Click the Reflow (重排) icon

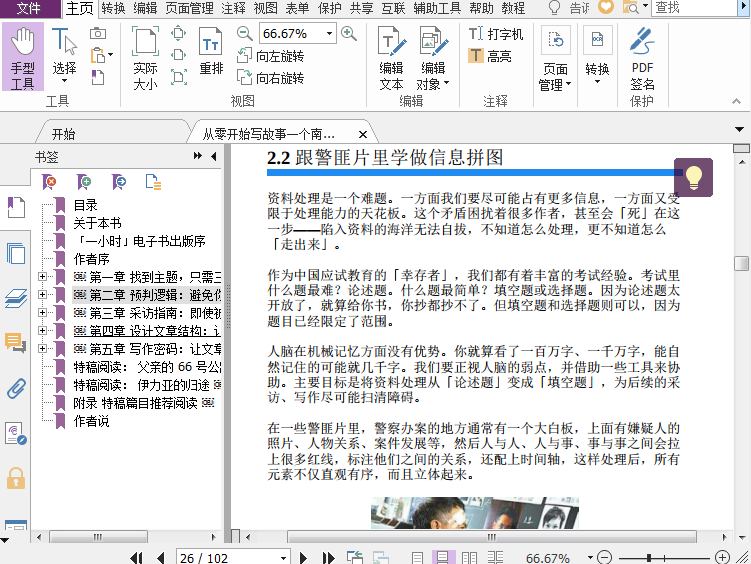point(211,51)
